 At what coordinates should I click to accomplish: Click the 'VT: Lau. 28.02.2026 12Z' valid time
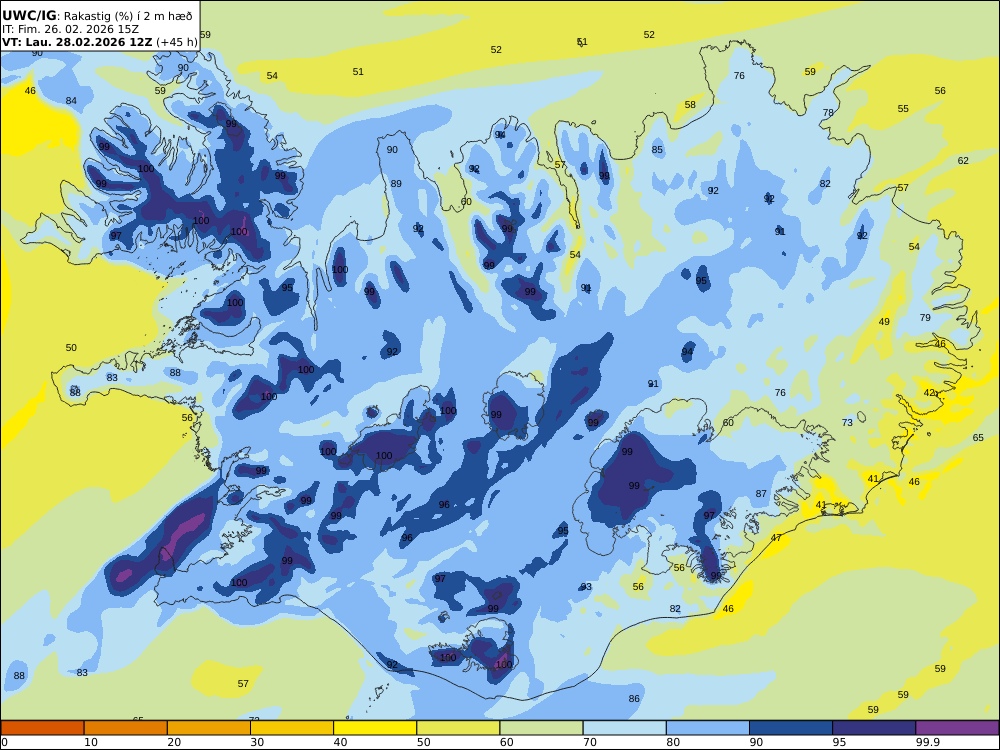coord(77,42)
